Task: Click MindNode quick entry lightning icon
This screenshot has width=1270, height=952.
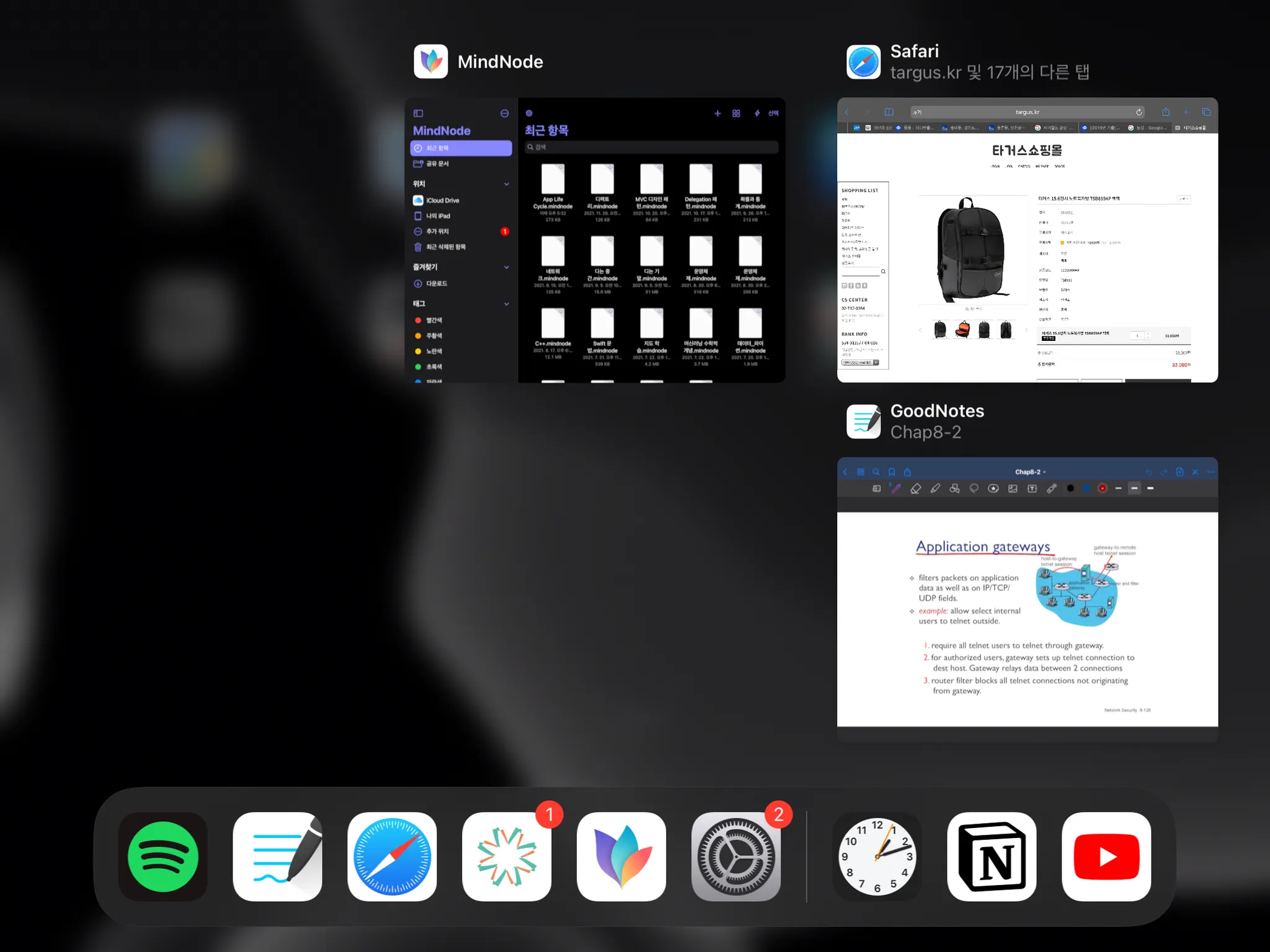Action: pyautogui.click(x=757, y=113)
